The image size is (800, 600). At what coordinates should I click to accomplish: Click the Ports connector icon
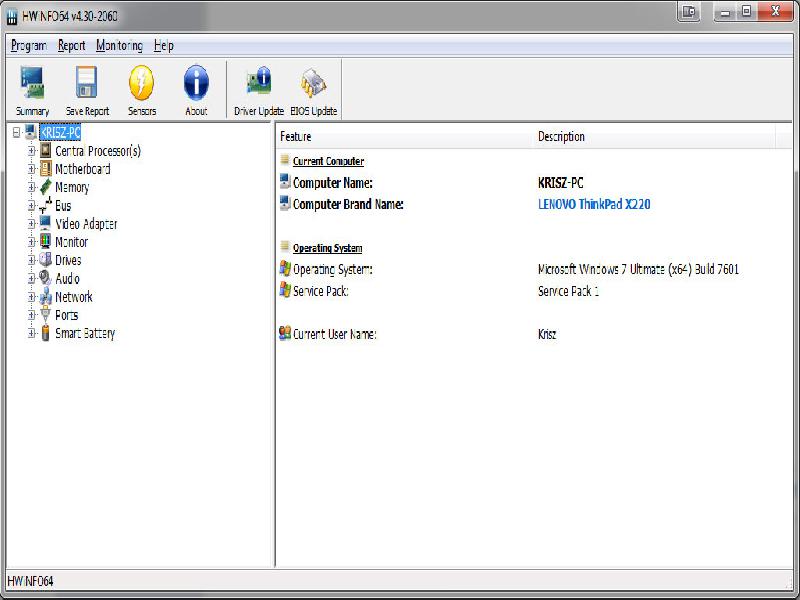coord(46,315)
